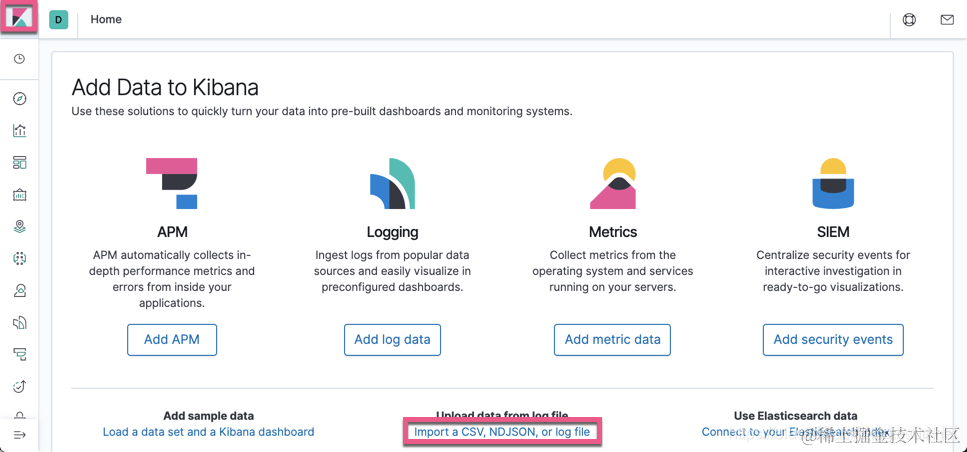Open the Help lifebuoy menu

(x=909, y=20)
